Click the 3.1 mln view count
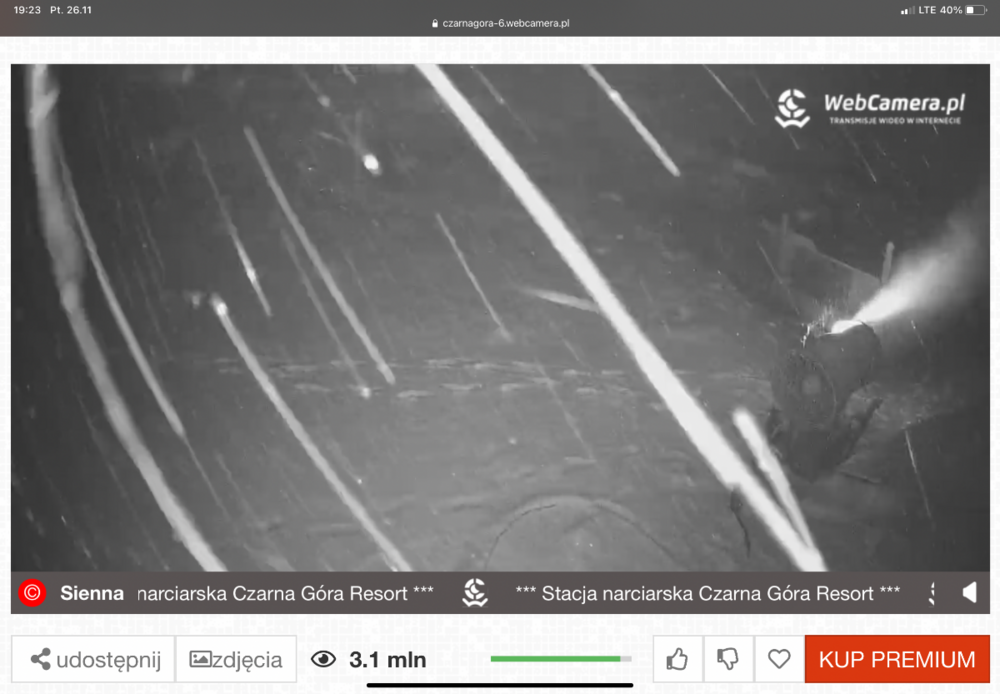 387,660
